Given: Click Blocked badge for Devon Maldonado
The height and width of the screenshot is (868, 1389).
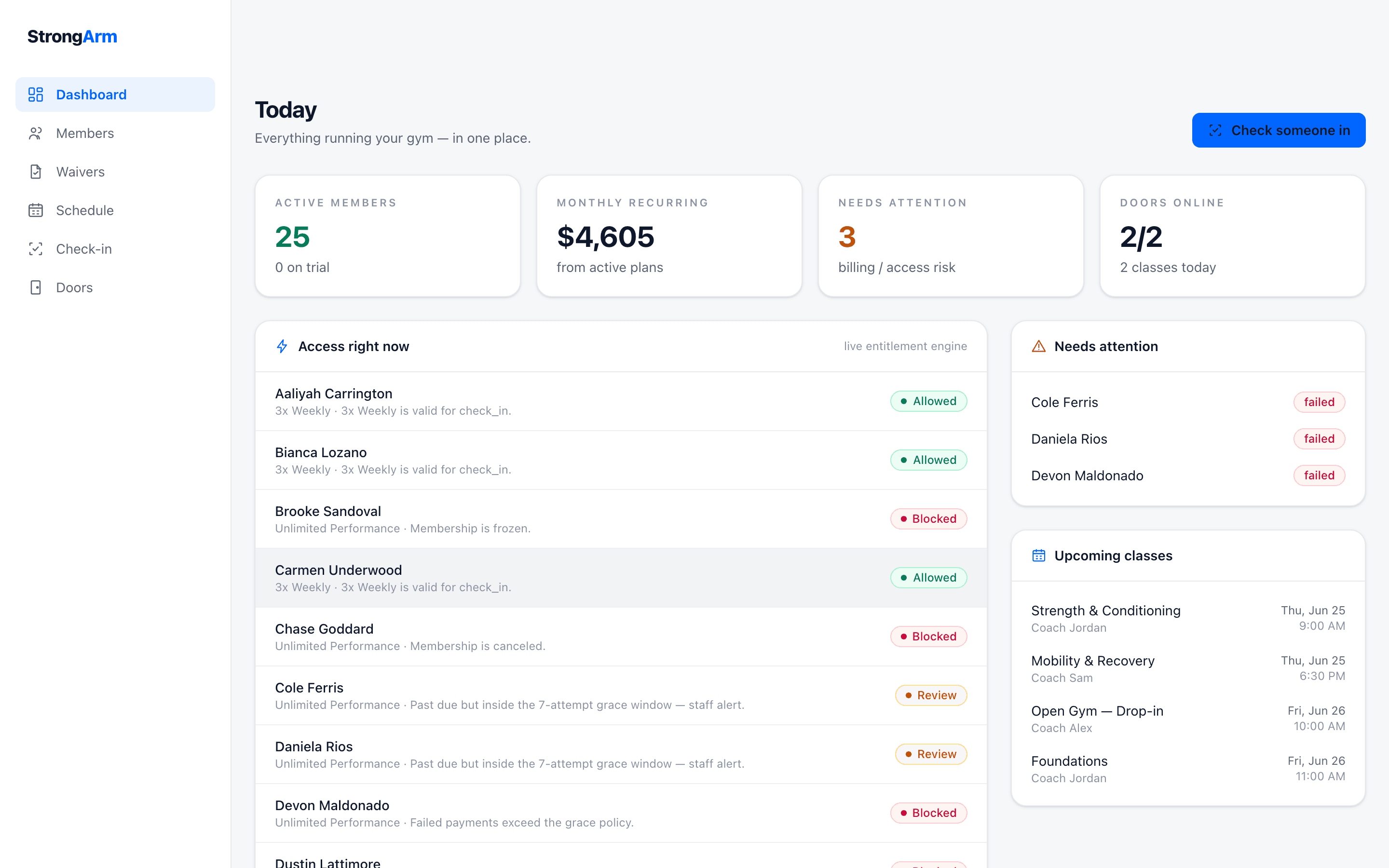Looking at the screenshot, I should click(928, 813).
